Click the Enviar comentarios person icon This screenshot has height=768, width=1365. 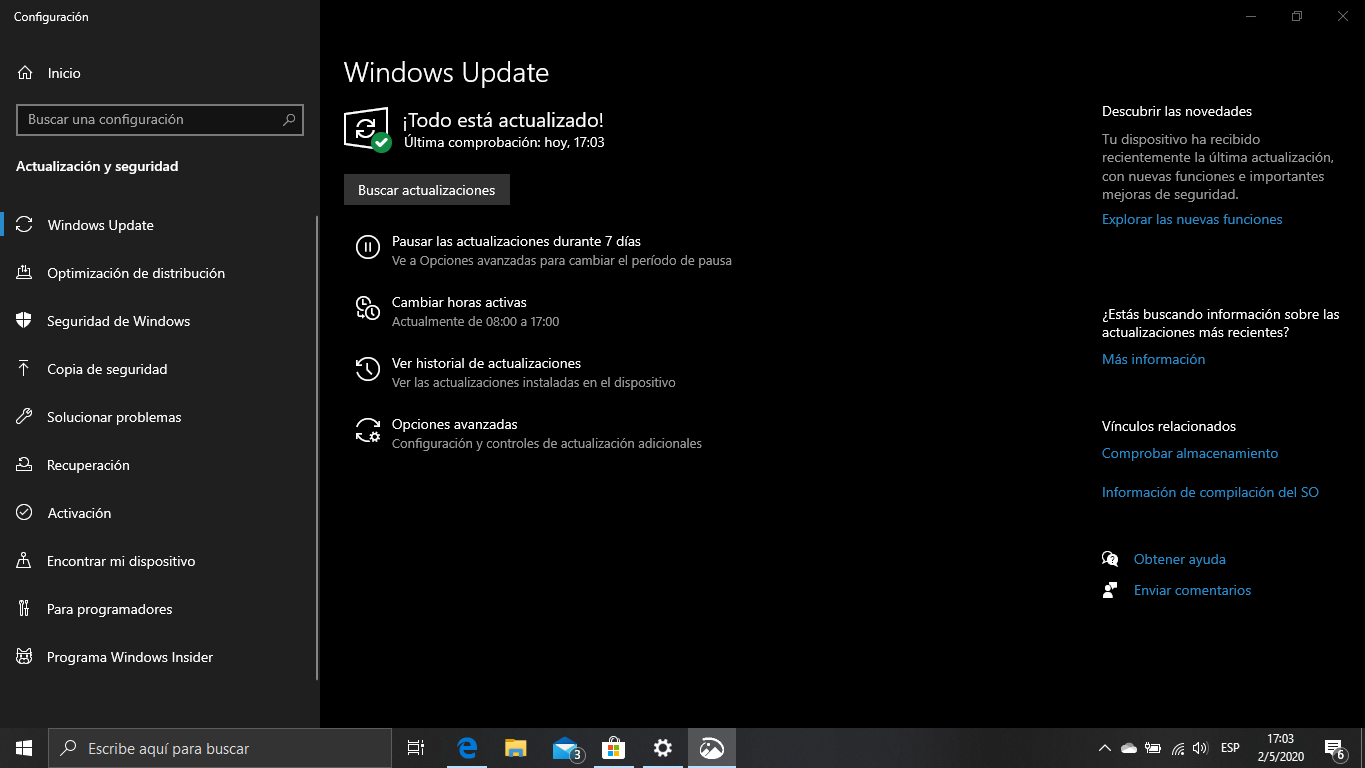point(1110,590)
